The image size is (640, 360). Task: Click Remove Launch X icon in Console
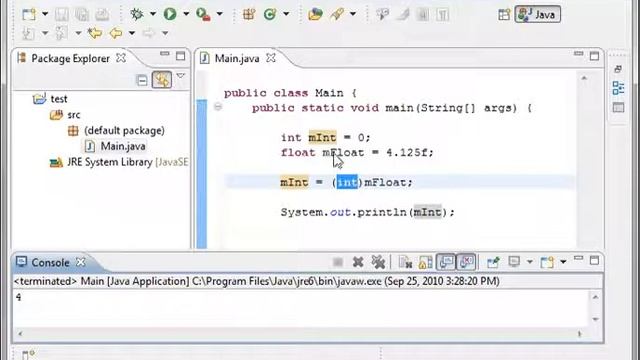358,262
